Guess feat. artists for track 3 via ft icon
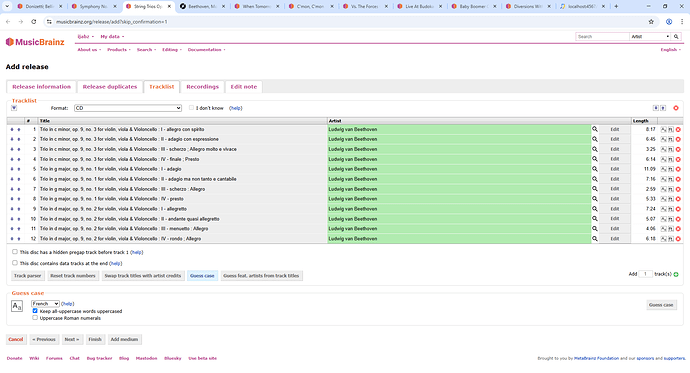The height and width of the screenshot is (373, 690). click(x=671, y=149)
